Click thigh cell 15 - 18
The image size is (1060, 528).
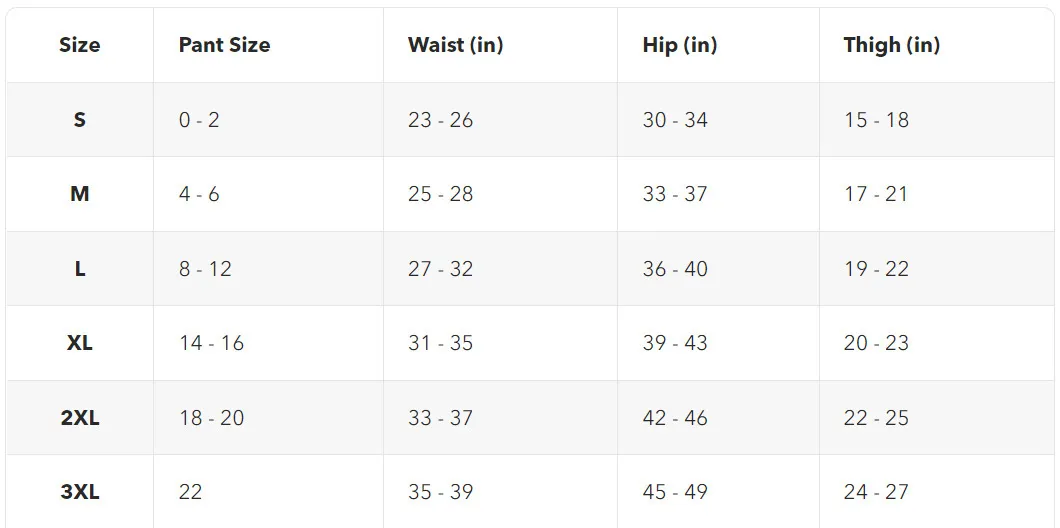[x=876, y=120]
